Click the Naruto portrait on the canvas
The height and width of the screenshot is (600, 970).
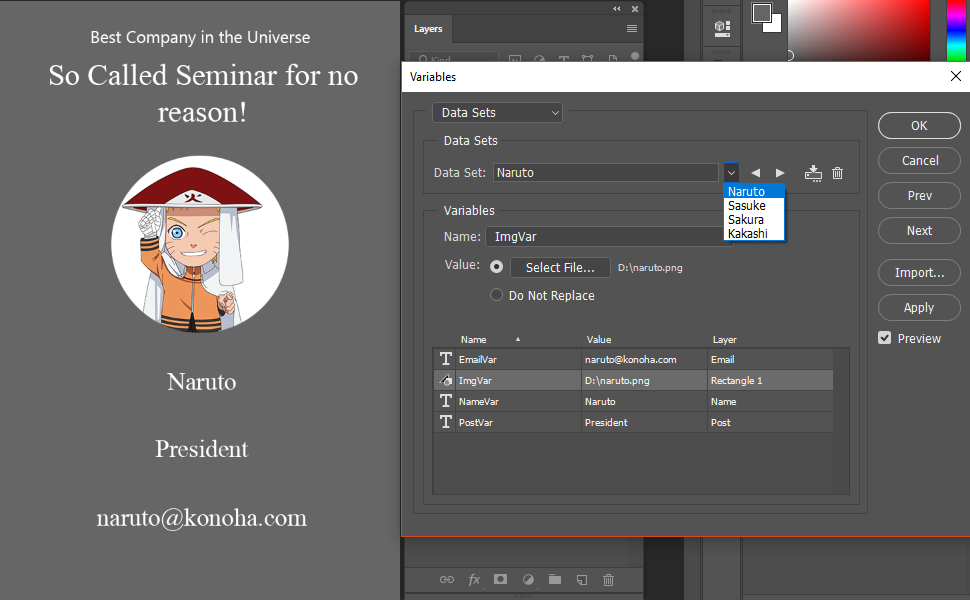(x=200, y=244)
